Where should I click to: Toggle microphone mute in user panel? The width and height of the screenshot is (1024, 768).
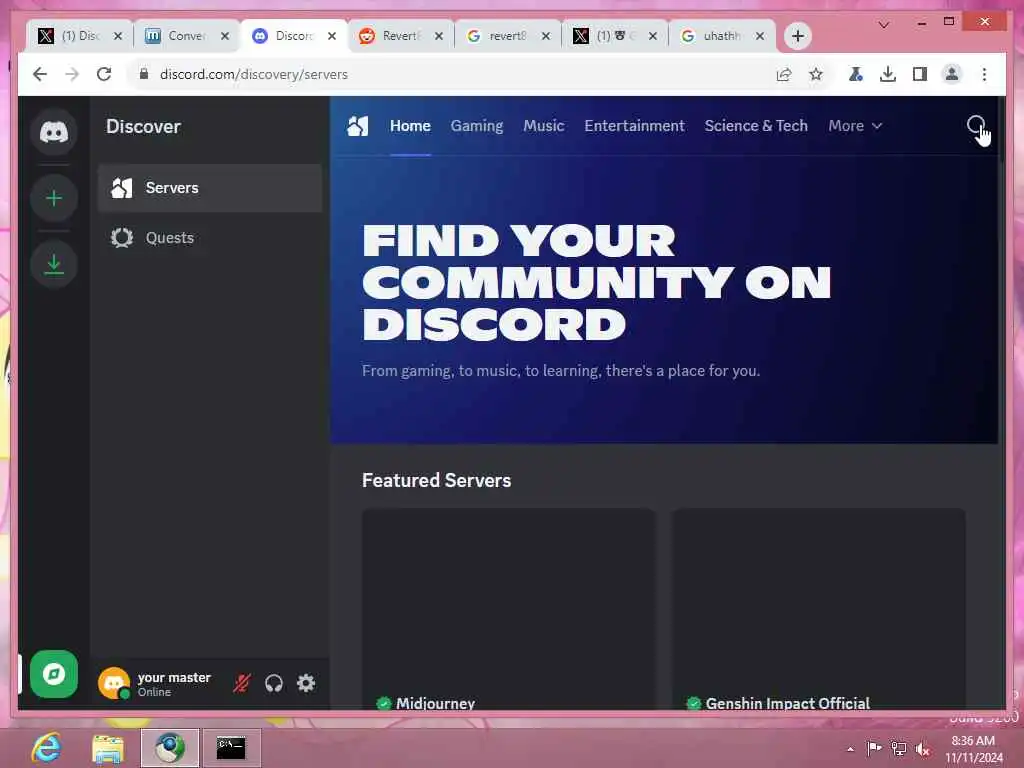point(242,683)
